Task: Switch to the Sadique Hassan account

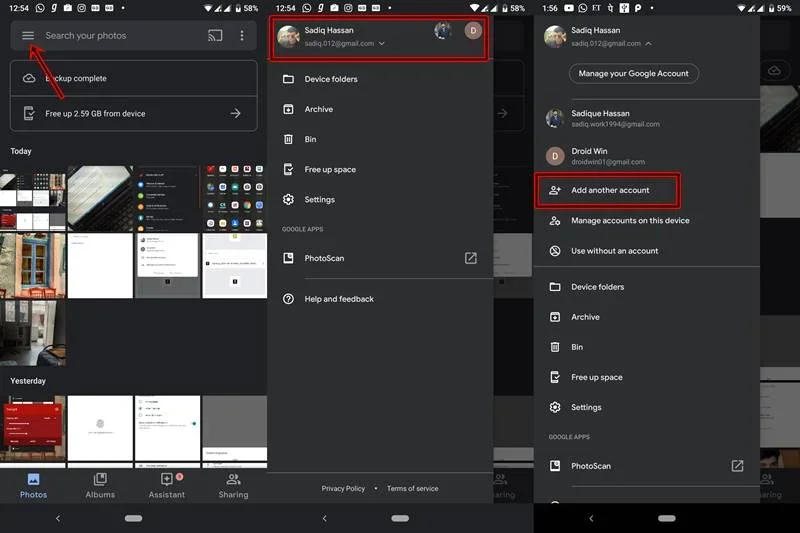Action: (646, 118)
